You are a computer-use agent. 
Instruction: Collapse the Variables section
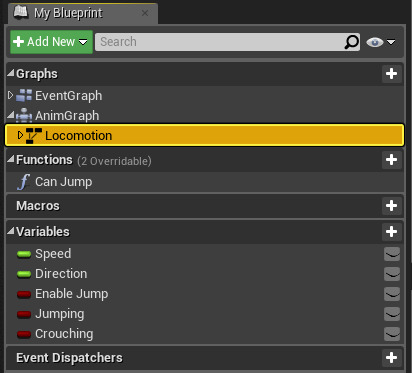point(11,231)
